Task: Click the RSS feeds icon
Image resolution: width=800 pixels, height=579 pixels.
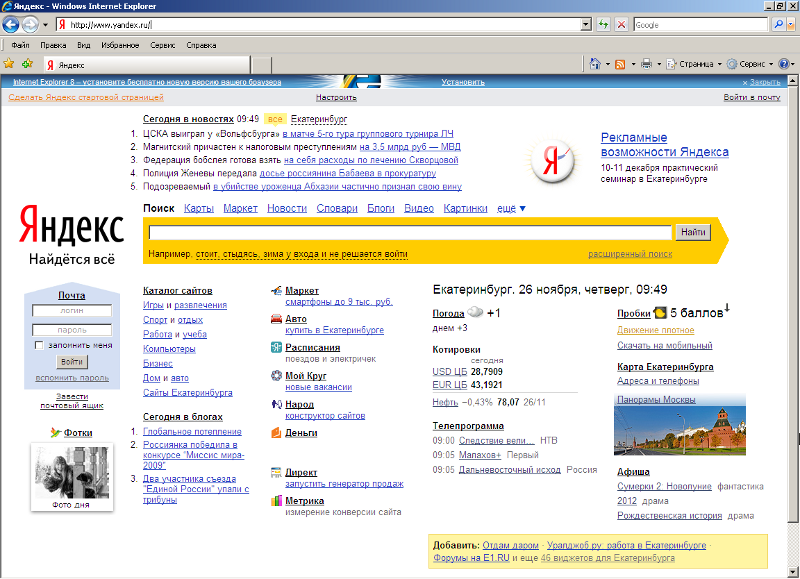Action: pyautogui.click(x=620, y=64)
